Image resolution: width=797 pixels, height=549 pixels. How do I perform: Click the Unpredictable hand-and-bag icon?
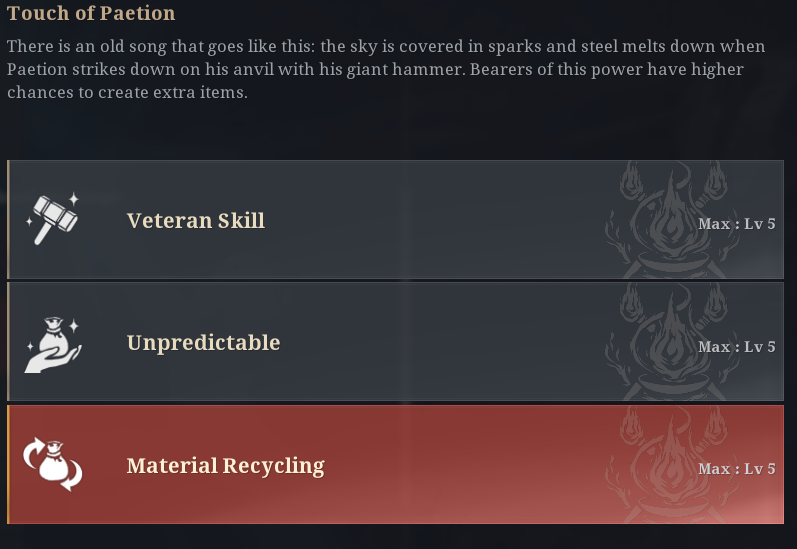pyautogui.click(x=52, y=343)
